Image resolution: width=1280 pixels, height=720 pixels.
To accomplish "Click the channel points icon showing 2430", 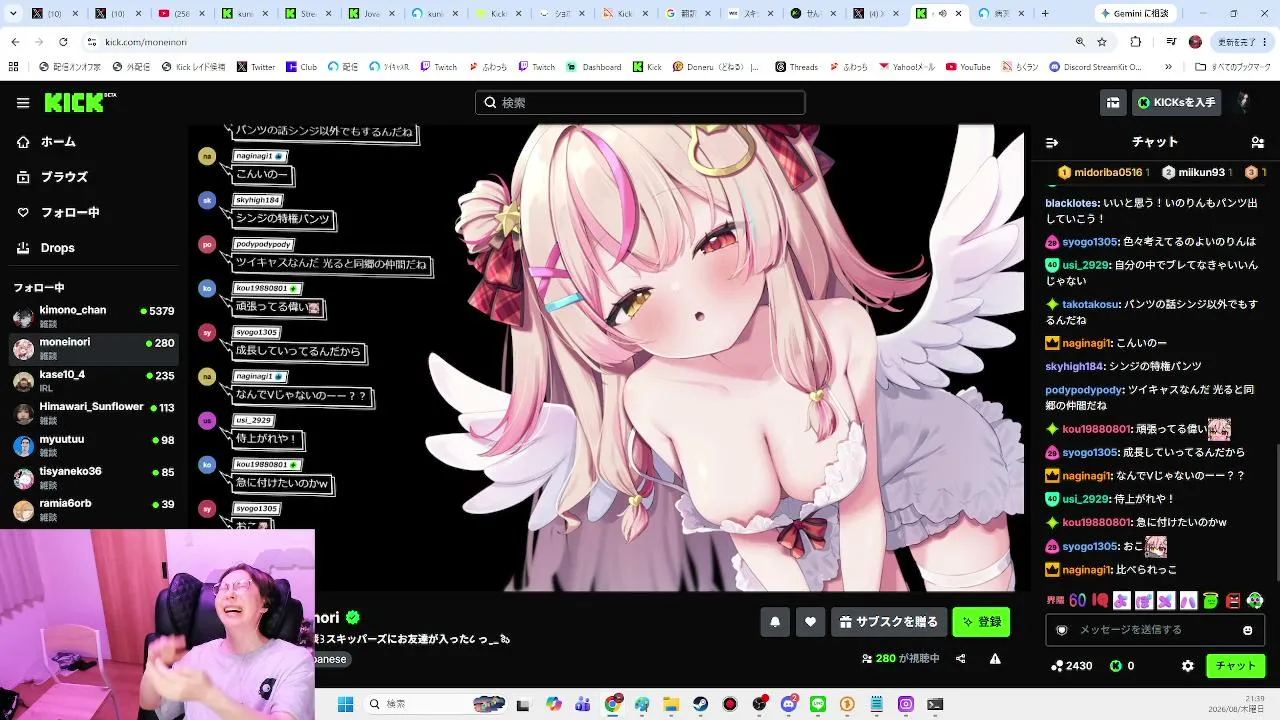I will tap(1071, 666).
